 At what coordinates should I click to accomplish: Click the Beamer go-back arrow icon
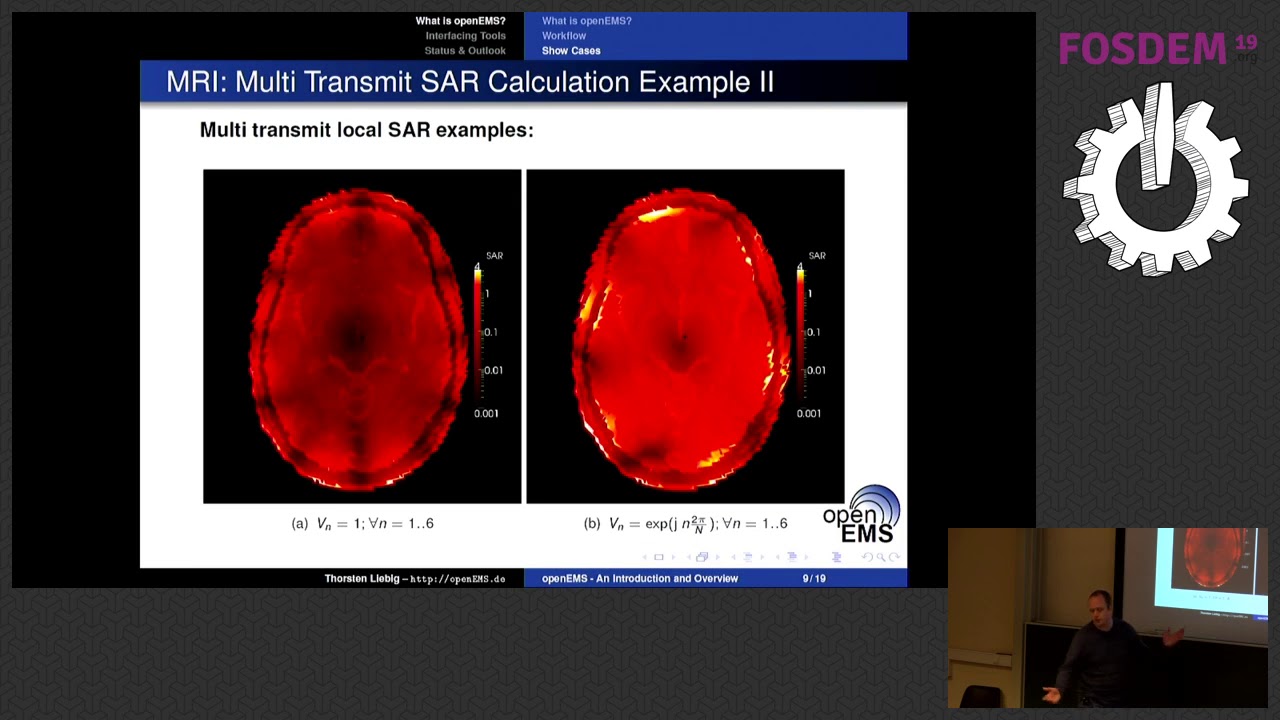pyautogui.click(x=868, y=557)
